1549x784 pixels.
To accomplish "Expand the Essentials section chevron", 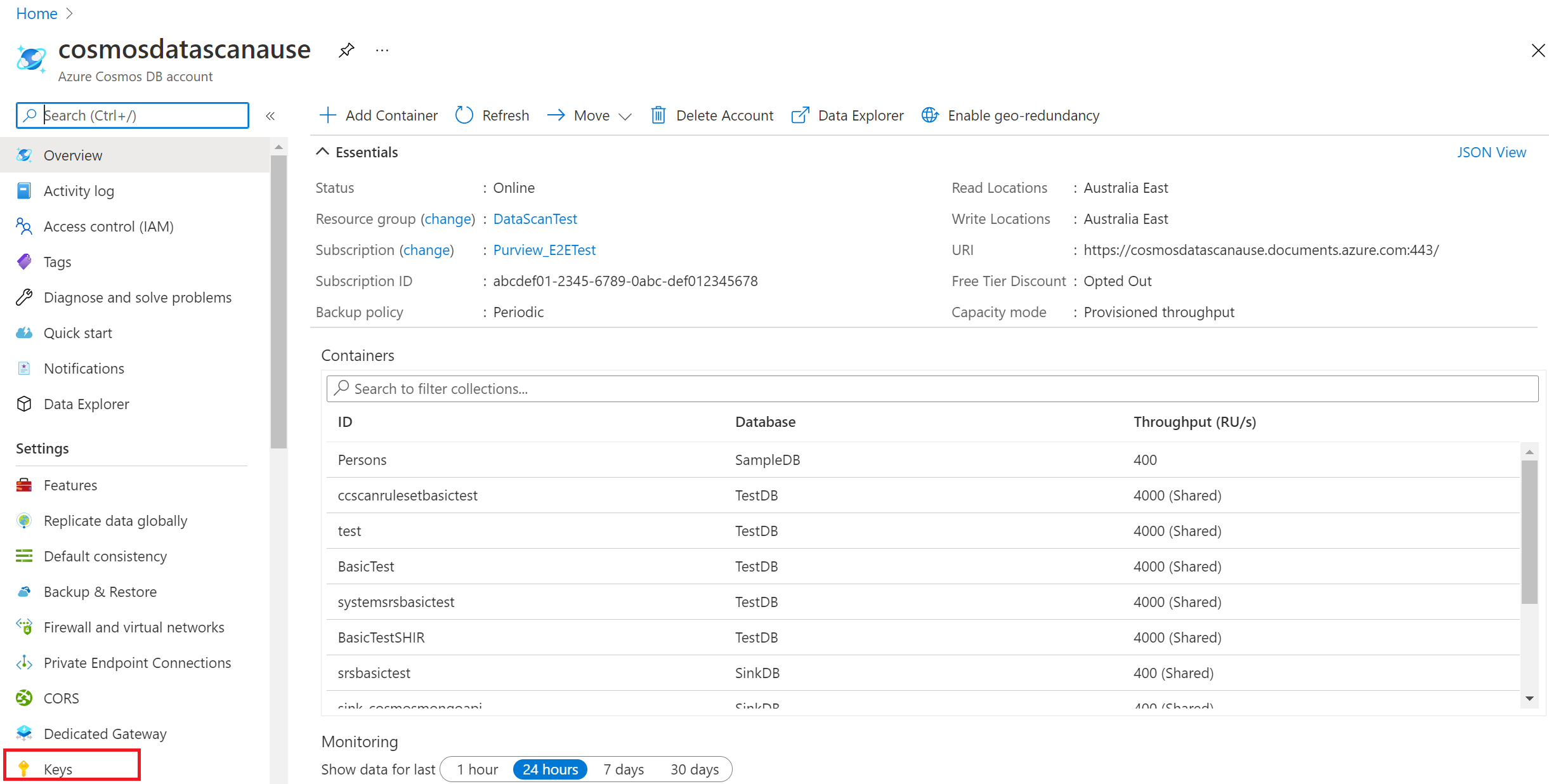I will pyautogui.click(x=322, y=152).
